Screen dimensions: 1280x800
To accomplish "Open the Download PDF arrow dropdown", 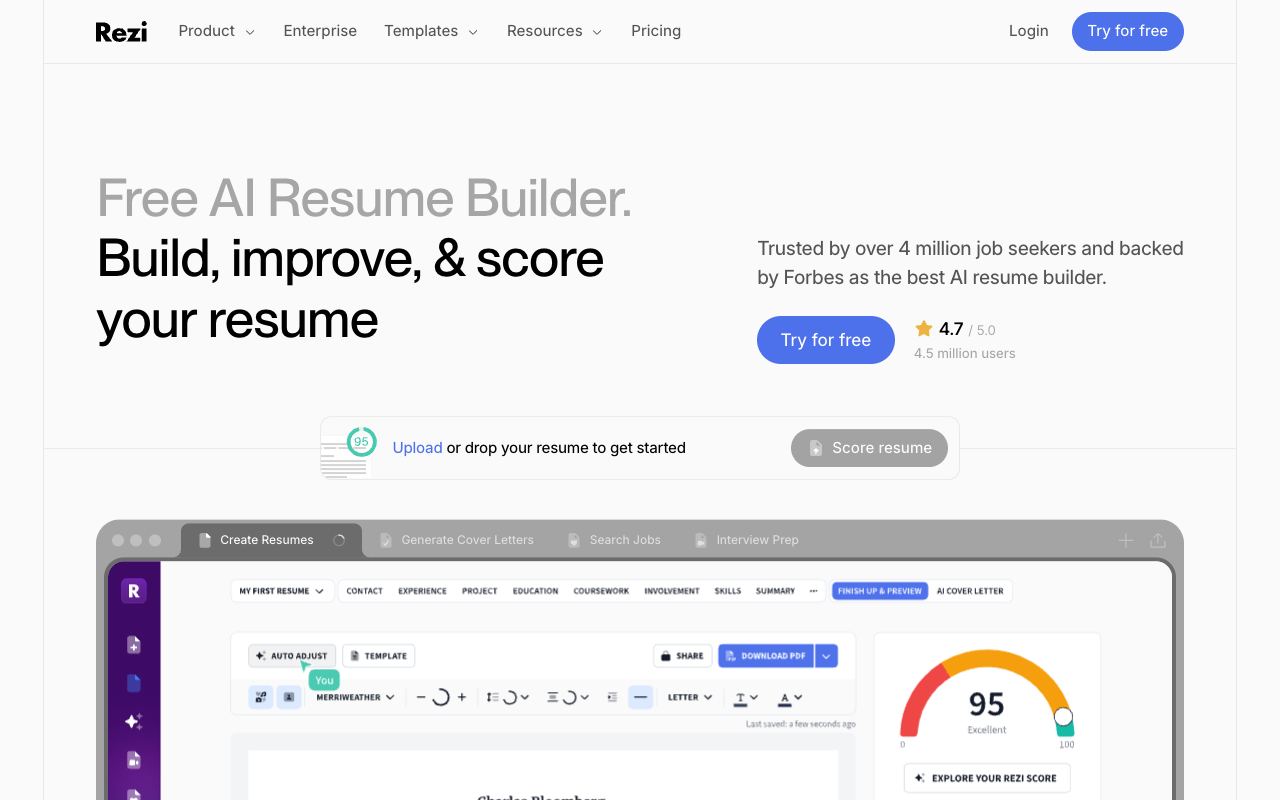I will [826, 656].
